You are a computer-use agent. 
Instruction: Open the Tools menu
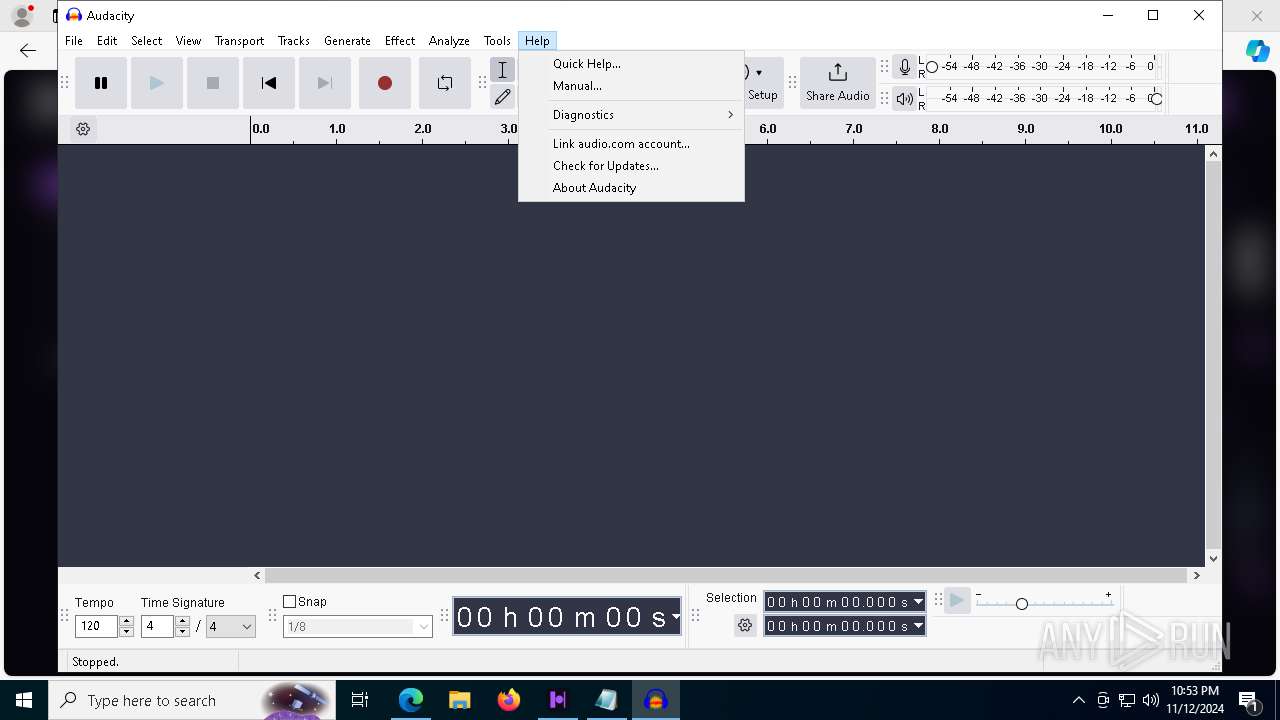pos(497,41)
